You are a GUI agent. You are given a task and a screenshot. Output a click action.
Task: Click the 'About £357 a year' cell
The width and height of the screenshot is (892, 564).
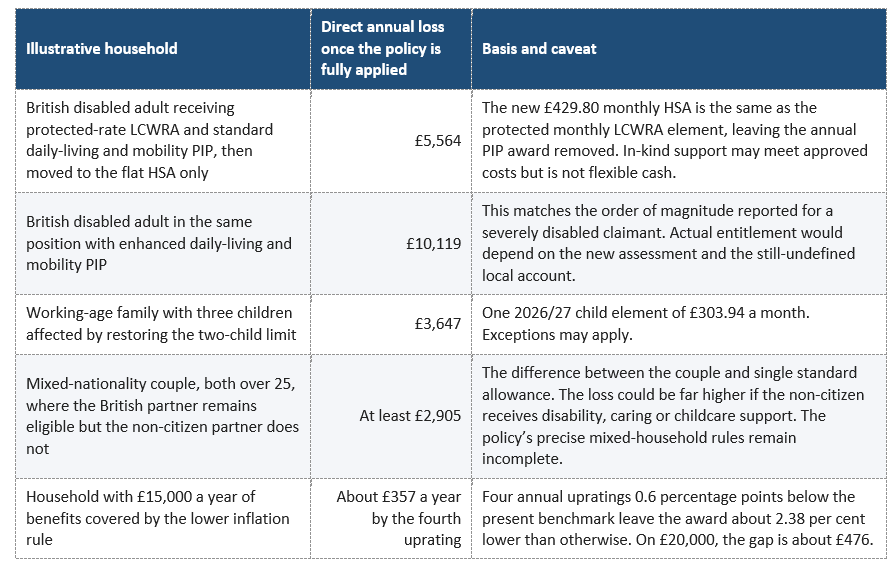pos(391,518)
